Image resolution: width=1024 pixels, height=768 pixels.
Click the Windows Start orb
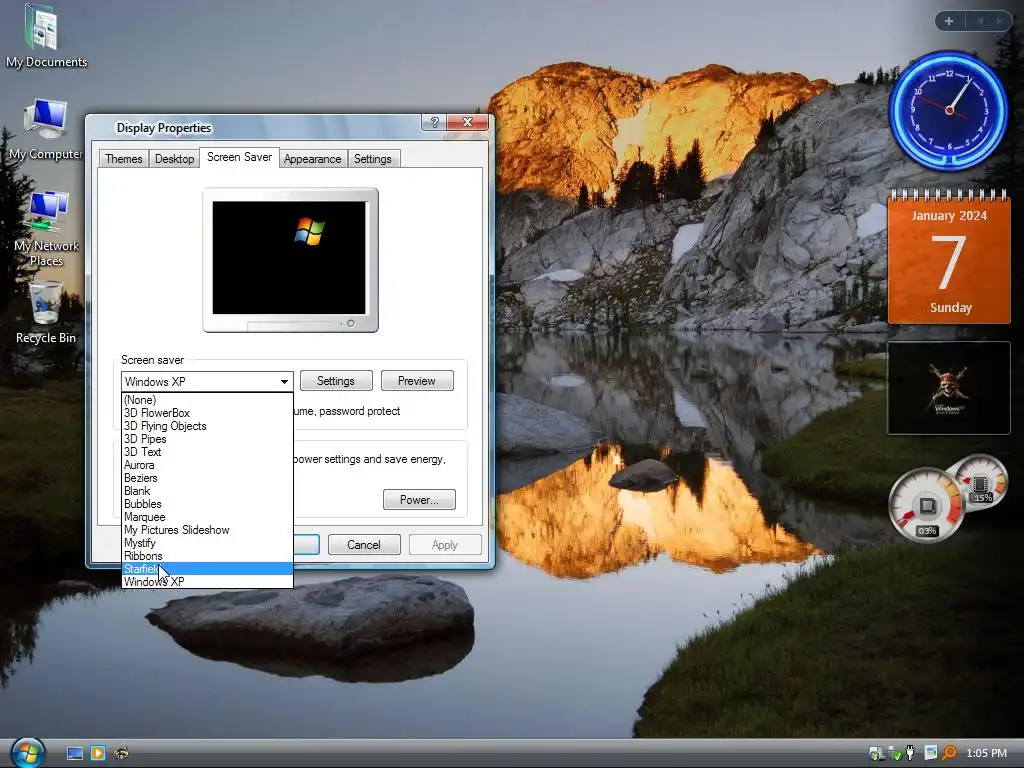[27, 752]
